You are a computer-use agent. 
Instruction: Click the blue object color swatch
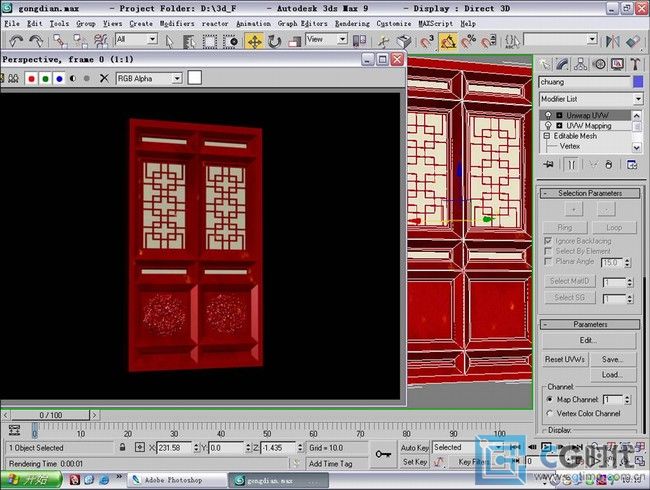click(x=638, y=82)
